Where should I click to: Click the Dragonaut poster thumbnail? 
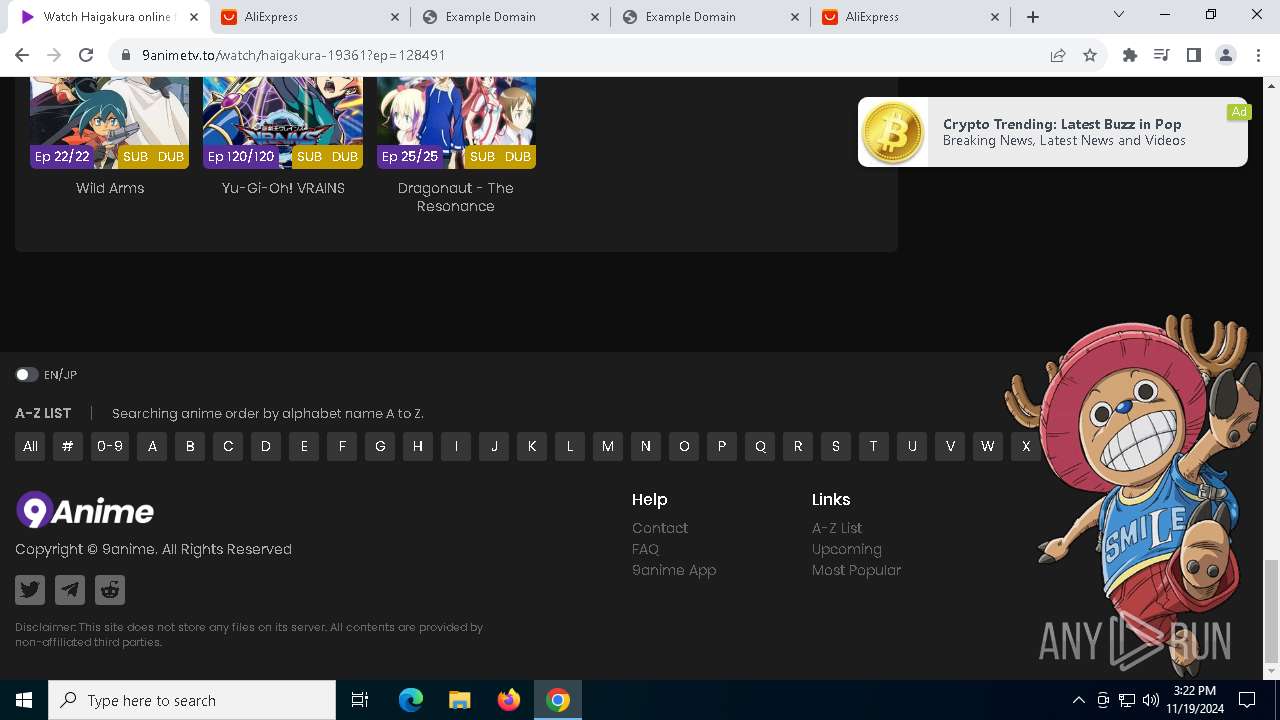click(456, 123)
